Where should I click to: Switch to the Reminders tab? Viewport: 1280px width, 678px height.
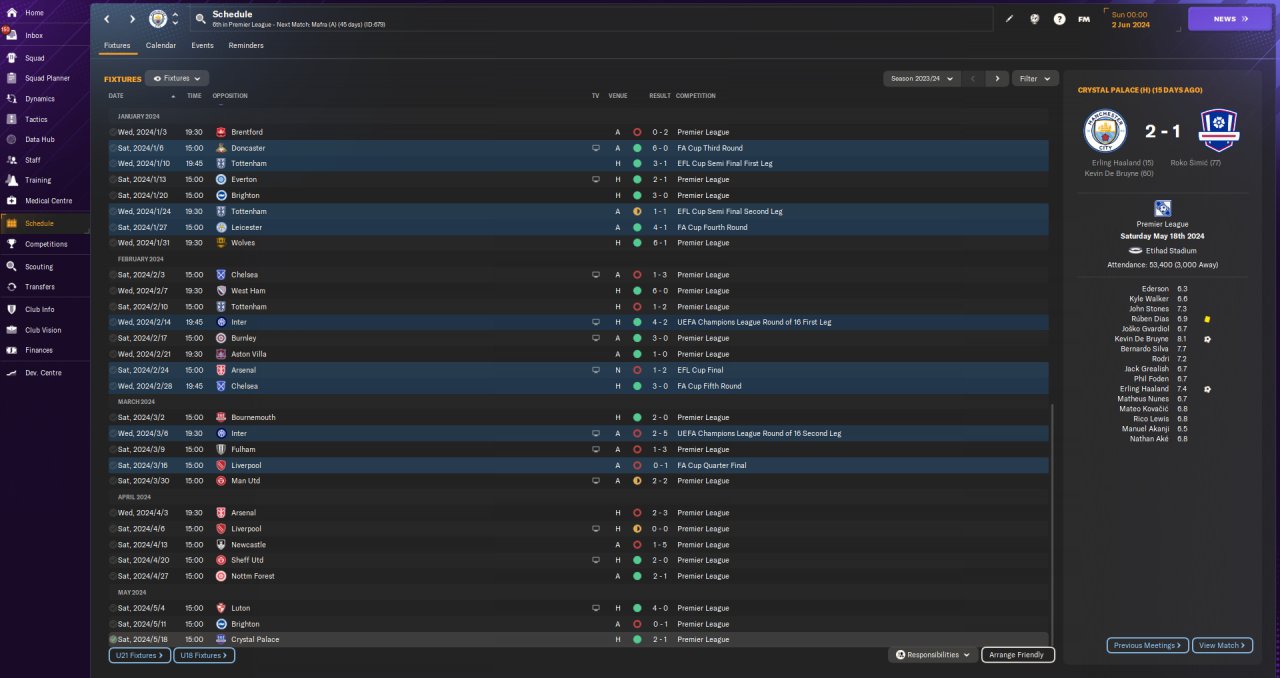coord(246,45)
